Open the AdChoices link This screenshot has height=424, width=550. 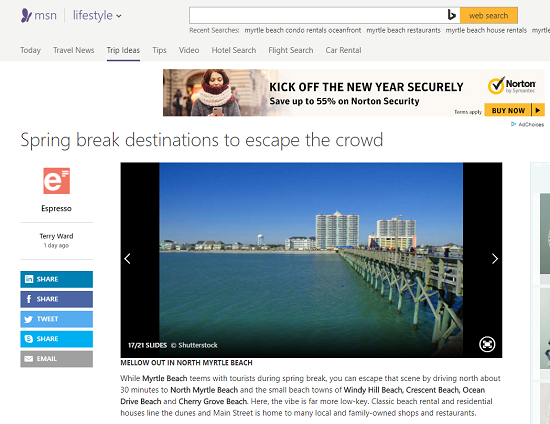click(528, 124)
